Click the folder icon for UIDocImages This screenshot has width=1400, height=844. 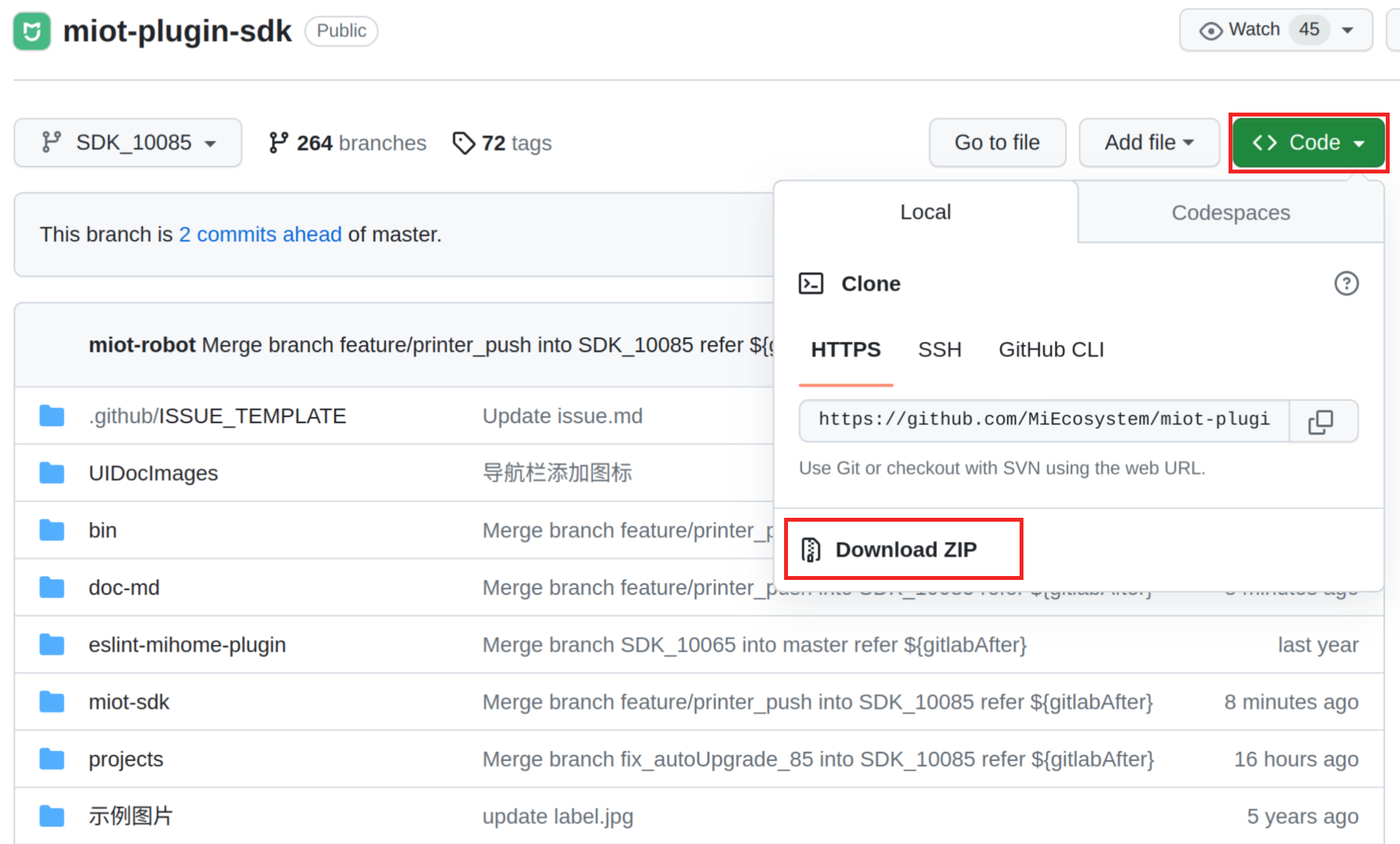click(52, 473)
